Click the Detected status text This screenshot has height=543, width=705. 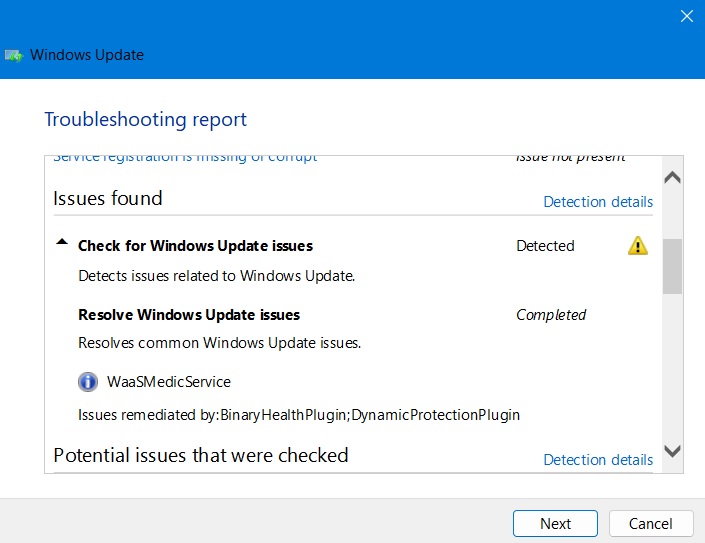tap(545, 246)
